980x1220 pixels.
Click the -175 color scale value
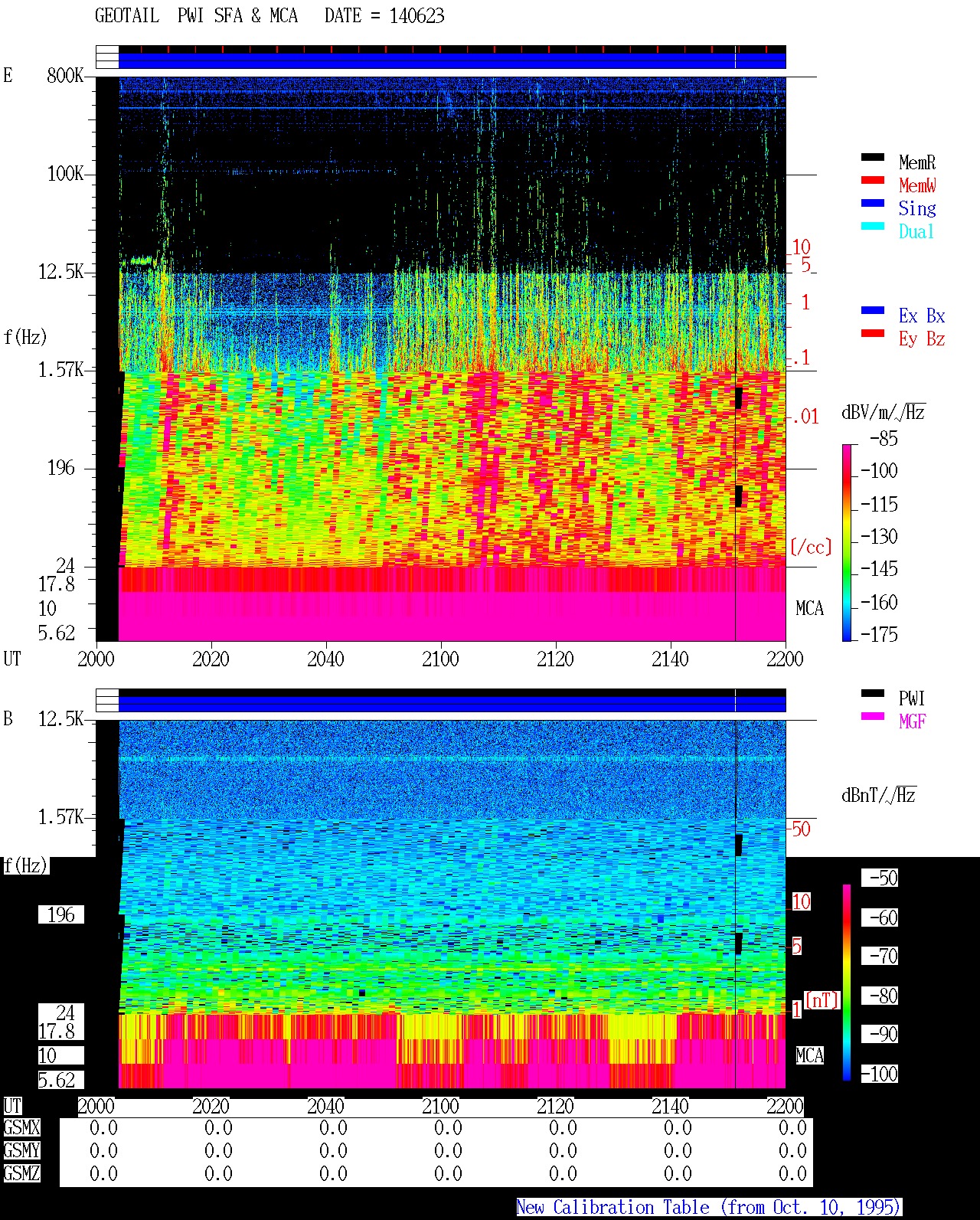tap(879, 634)
